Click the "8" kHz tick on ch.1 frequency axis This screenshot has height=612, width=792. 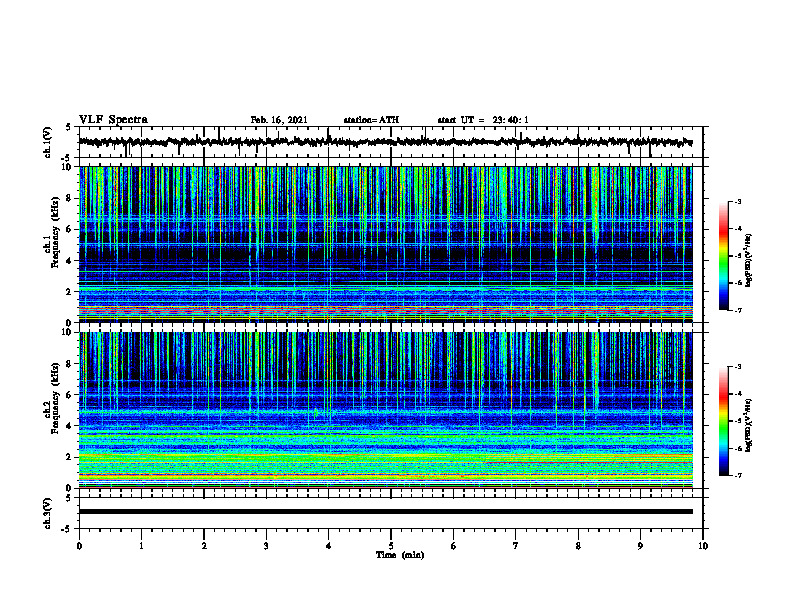pos(70,198)
